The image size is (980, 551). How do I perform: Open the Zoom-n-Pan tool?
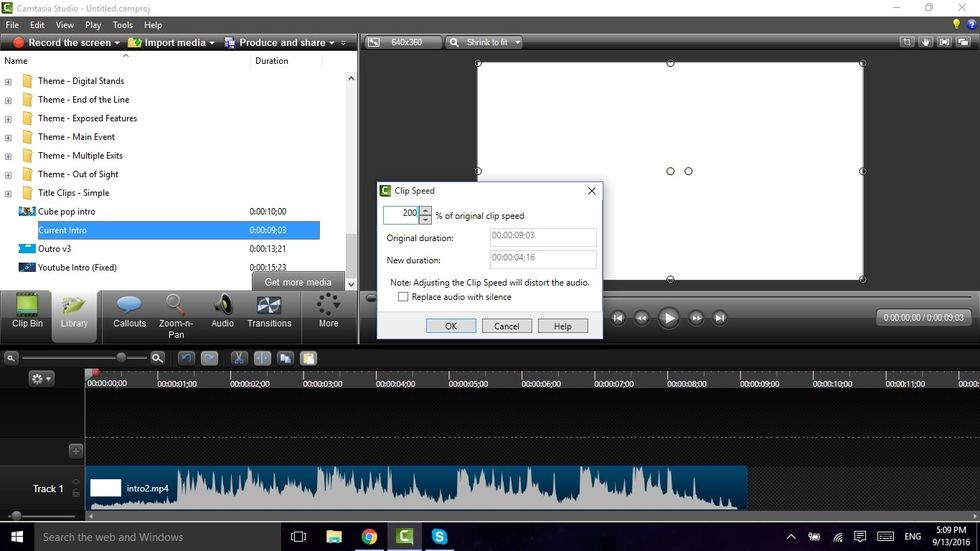click(x=176, y=314)
